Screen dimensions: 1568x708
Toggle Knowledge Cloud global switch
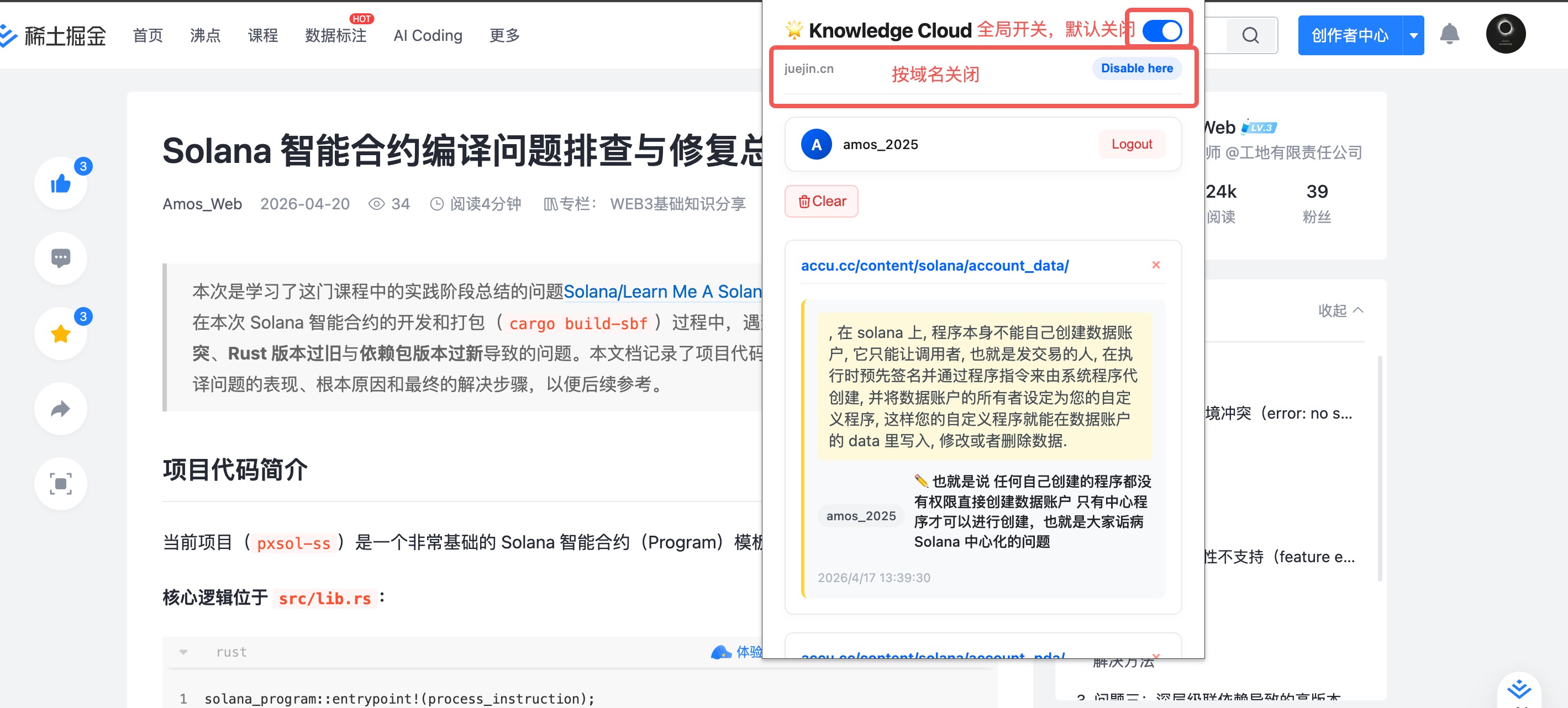point(1161,30)
